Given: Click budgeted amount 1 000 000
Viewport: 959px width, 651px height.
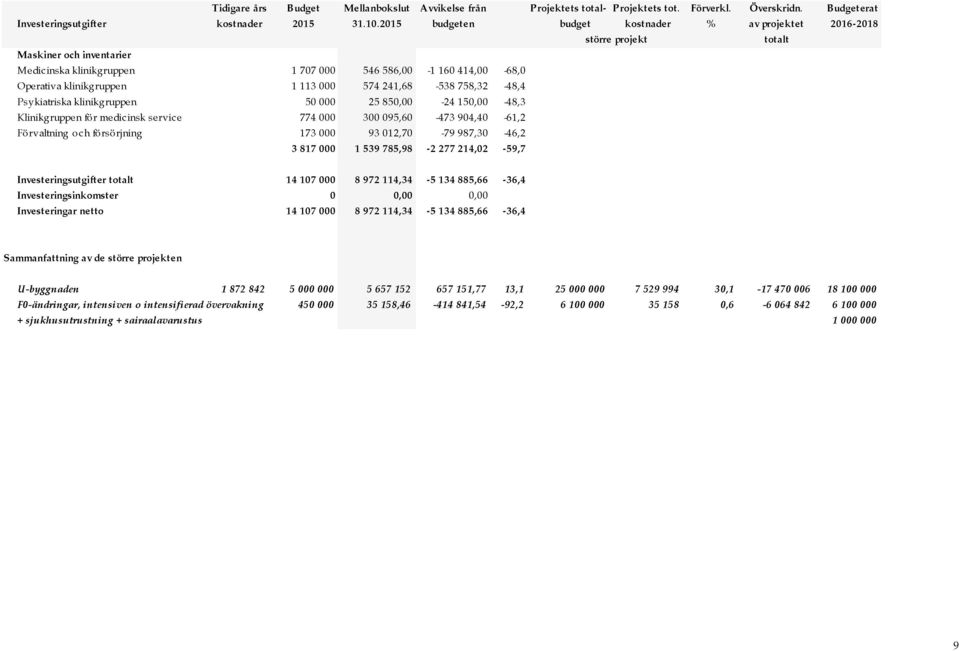Looking at the screenshot, I should click(x=854, y=321).
